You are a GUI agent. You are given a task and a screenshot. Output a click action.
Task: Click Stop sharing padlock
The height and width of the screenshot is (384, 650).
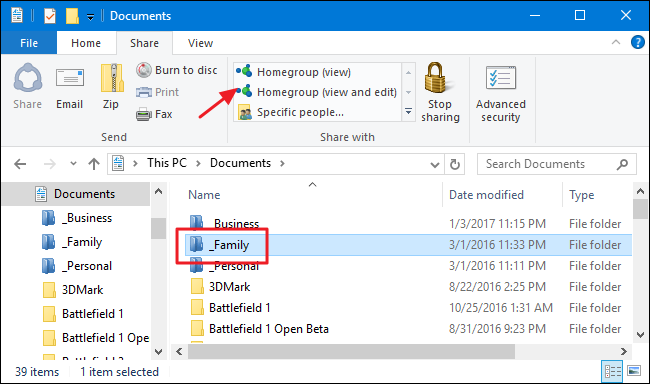pos(440,92)
